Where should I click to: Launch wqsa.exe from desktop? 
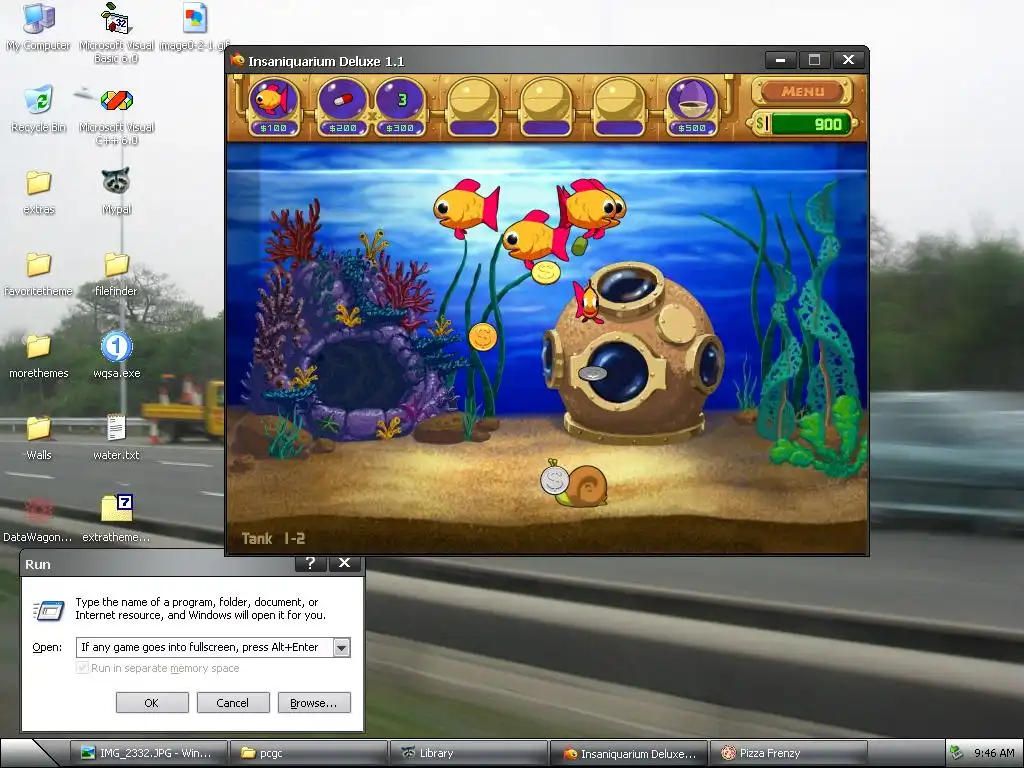(116, 356)
